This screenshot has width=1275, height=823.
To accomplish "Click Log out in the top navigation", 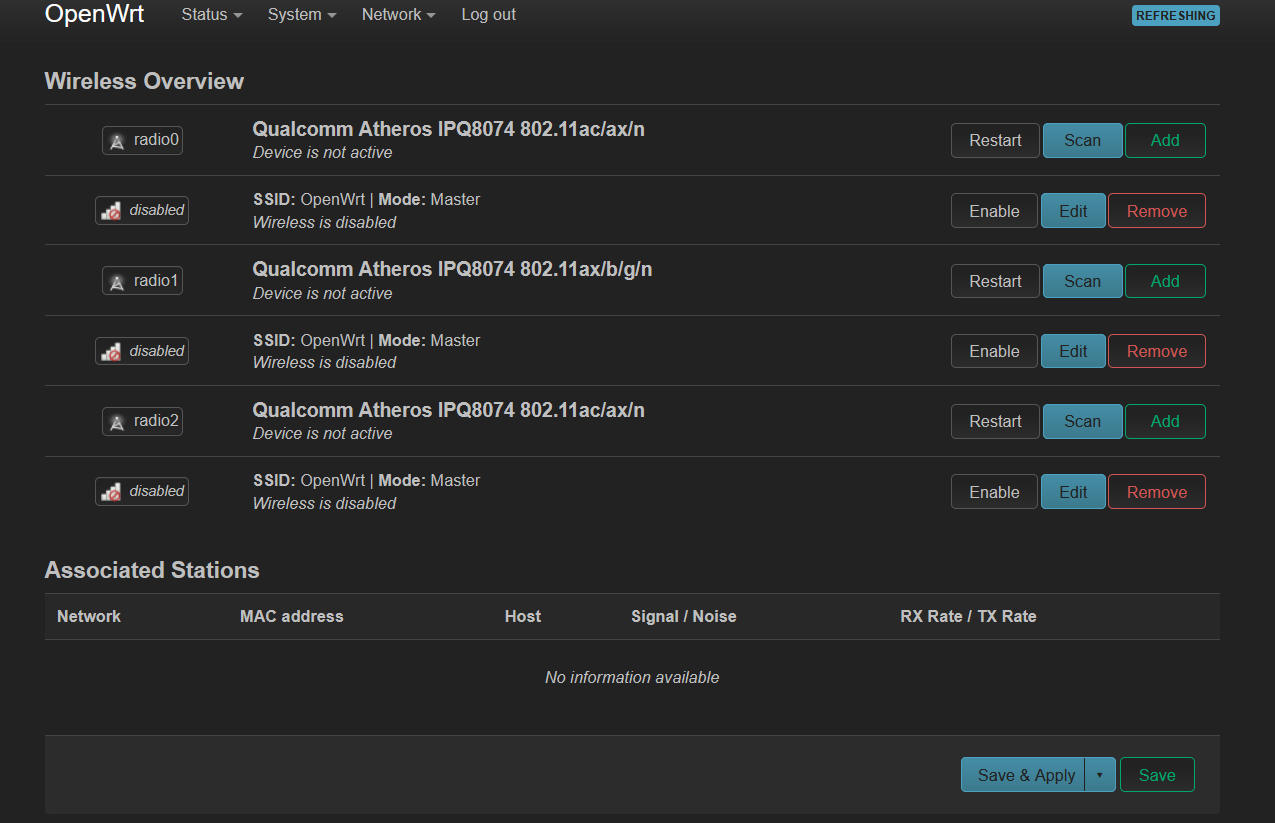I will 489,15.
